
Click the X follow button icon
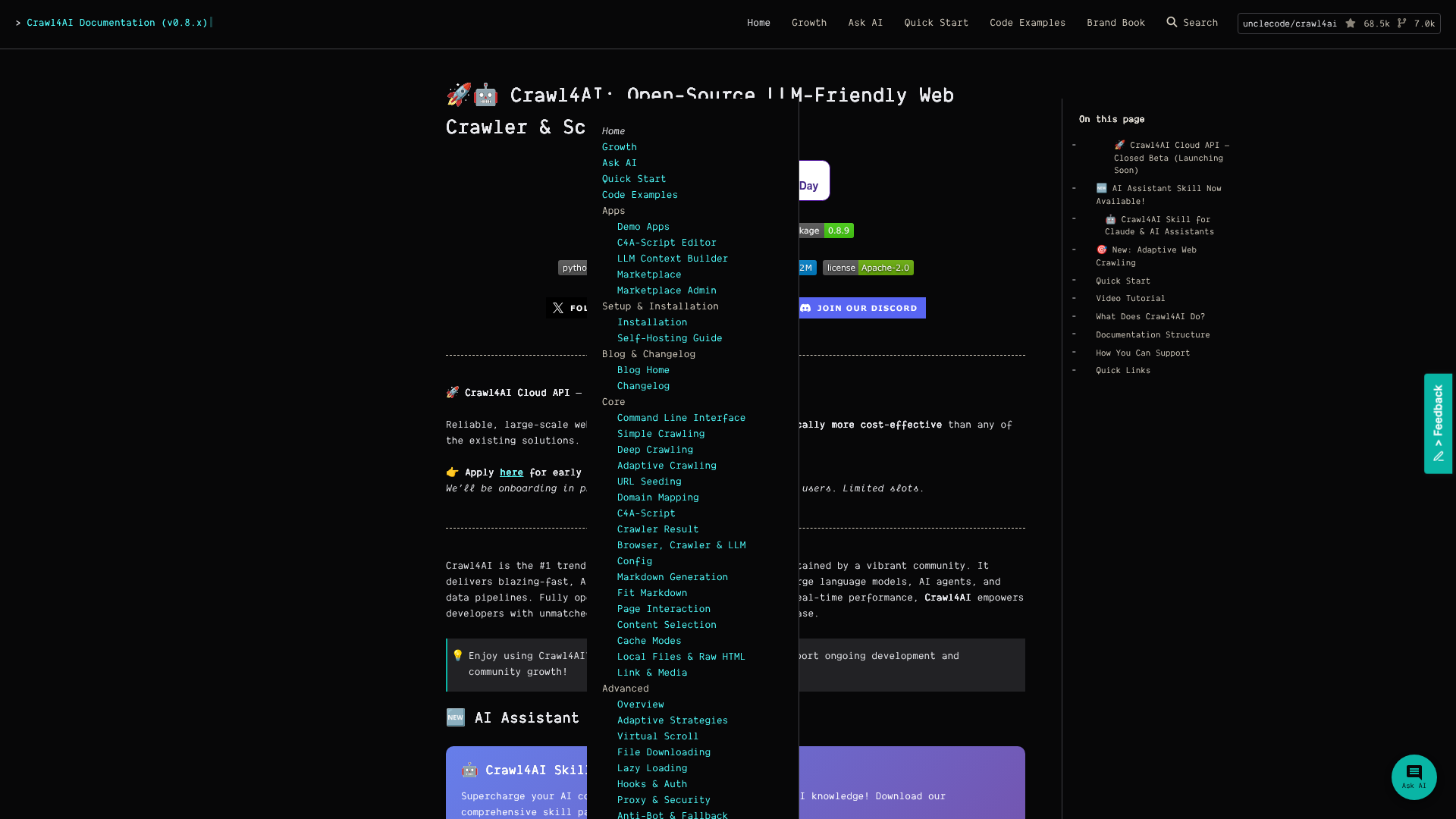pyautogui.click(x=558, y=308)
